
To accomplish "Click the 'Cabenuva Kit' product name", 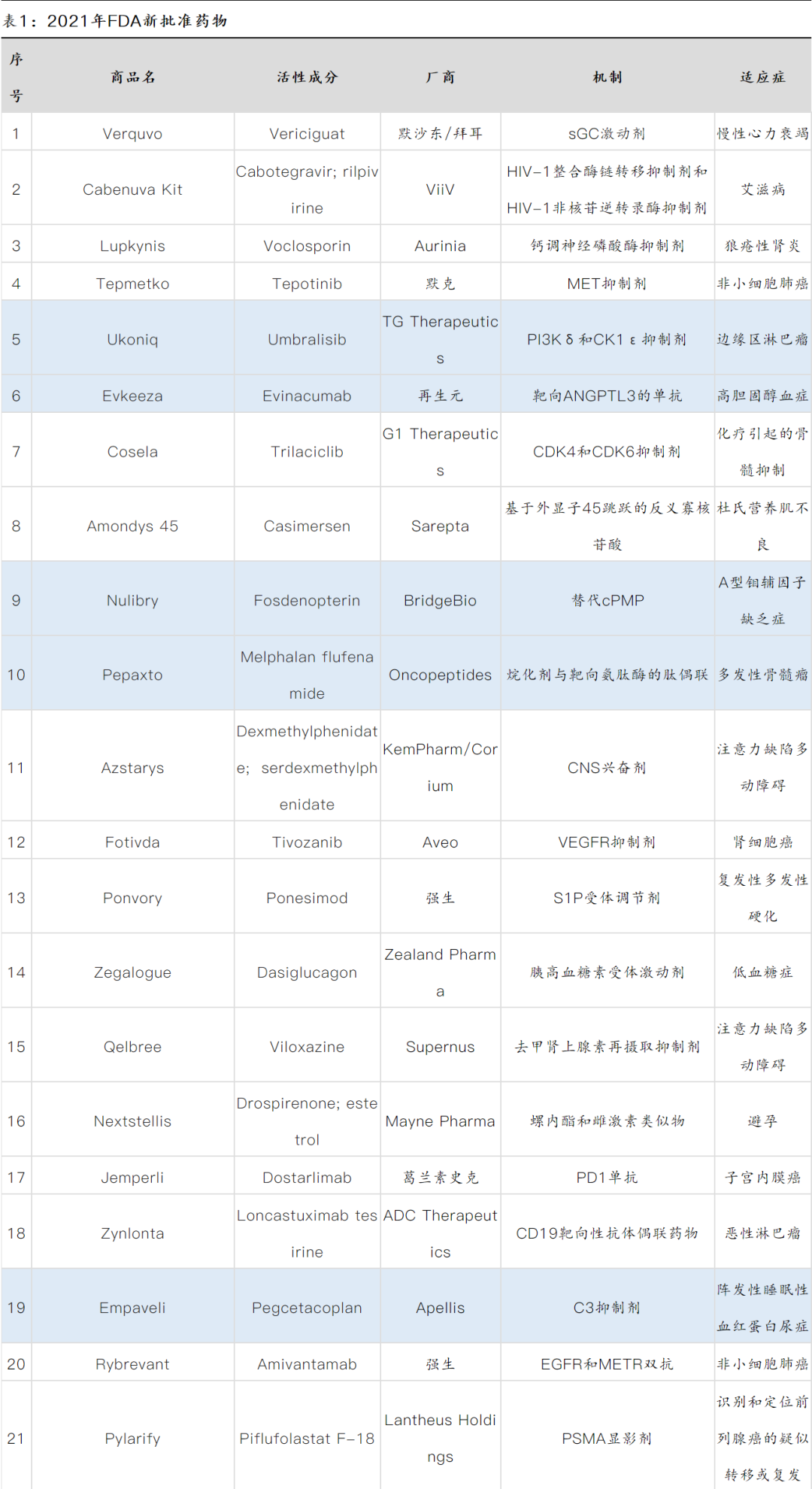I will [132, 190].
